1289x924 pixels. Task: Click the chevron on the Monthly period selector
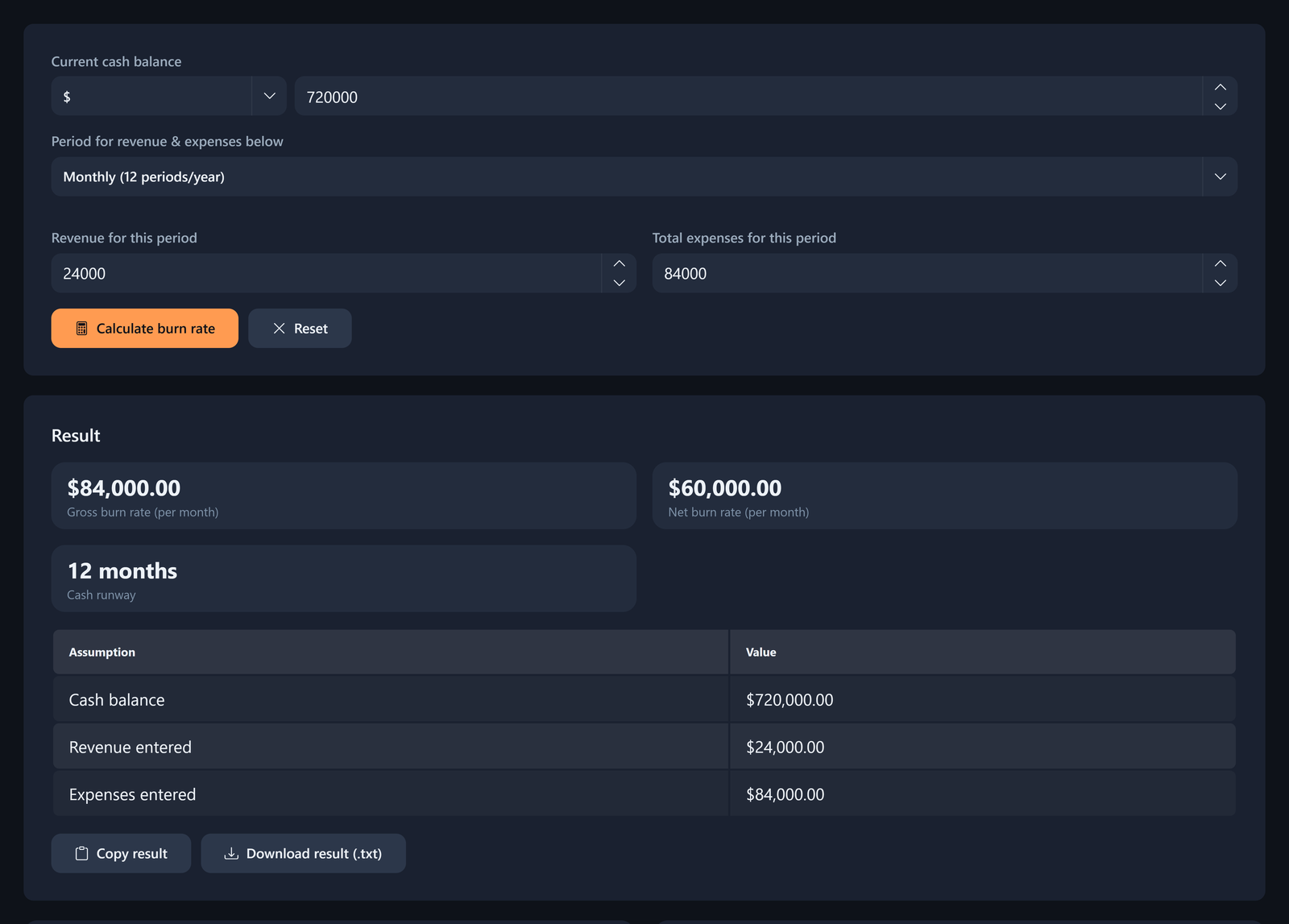coord(1220,176)
